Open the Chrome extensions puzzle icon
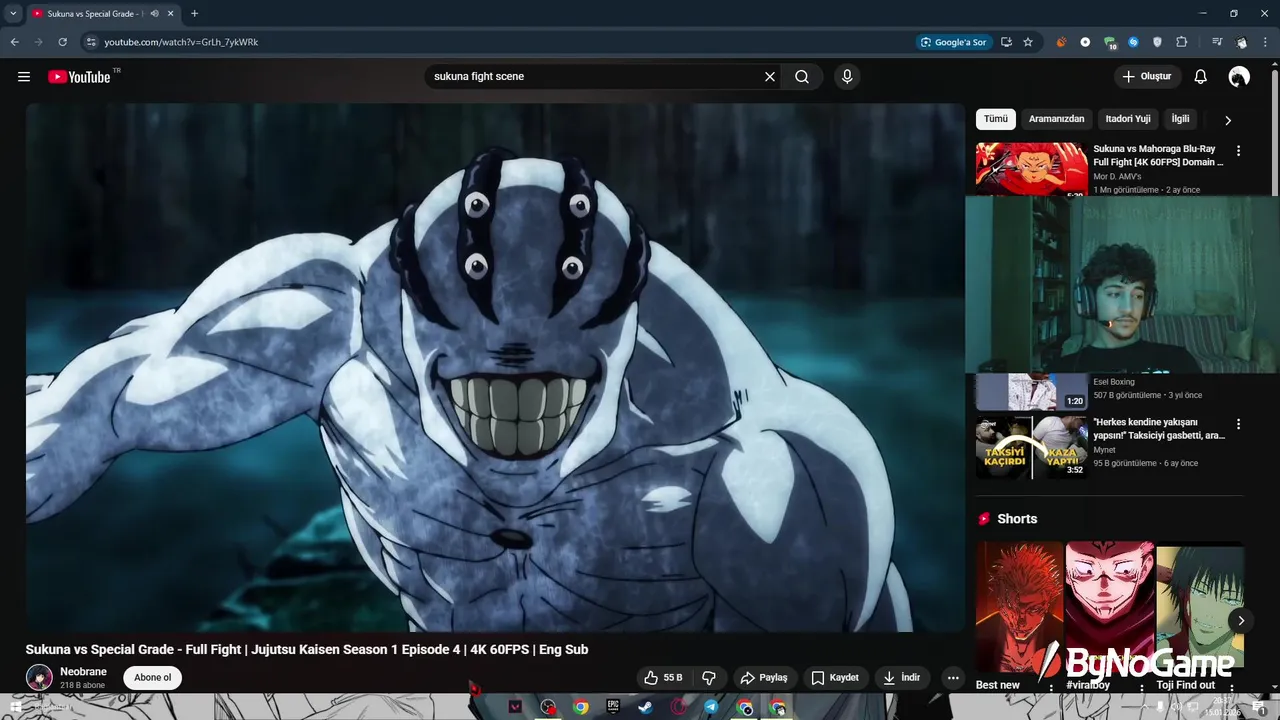The image size is (1280, 720). (1182, 42)
